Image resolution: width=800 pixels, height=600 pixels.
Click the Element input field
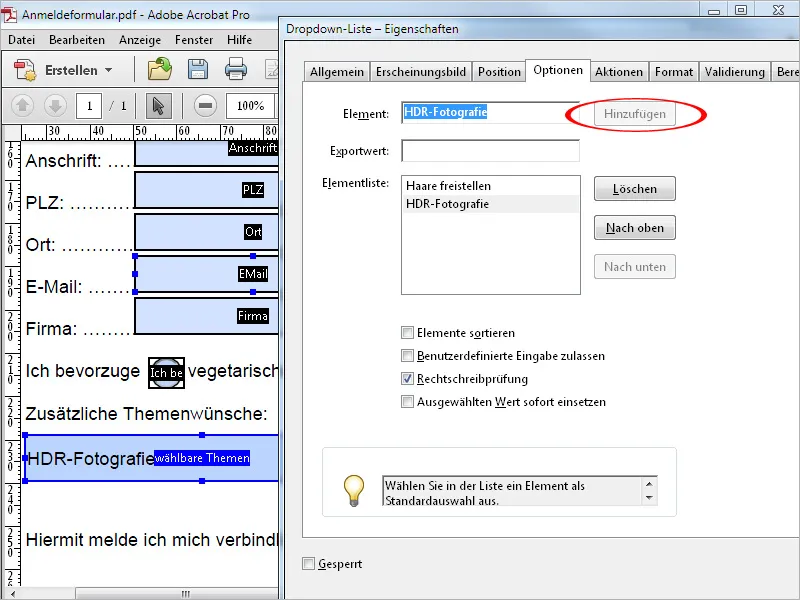[x=490, y=112]
